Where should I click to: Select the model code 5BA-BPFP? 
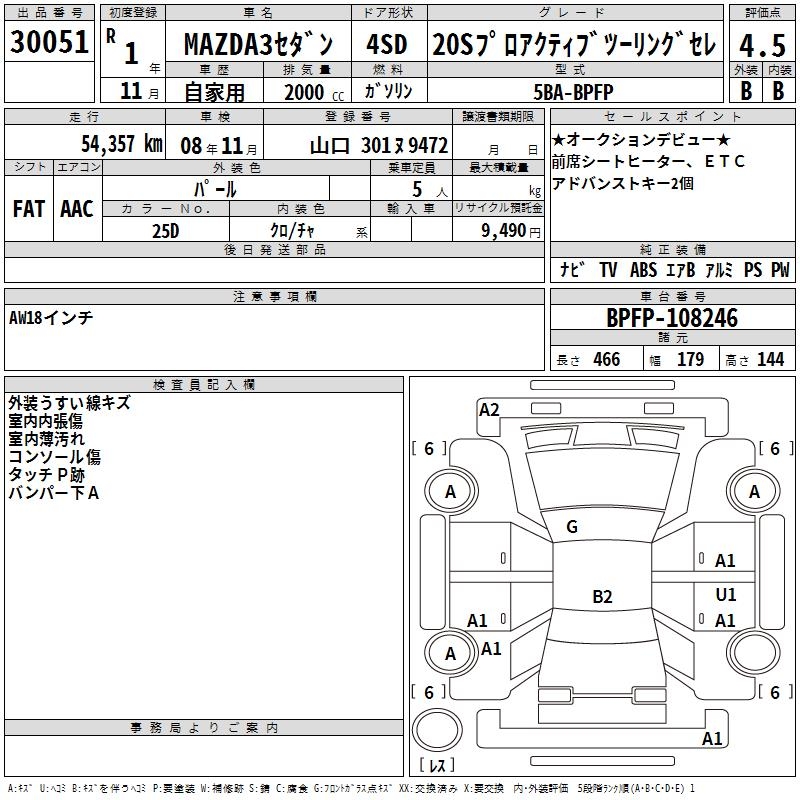click(573, 92)
